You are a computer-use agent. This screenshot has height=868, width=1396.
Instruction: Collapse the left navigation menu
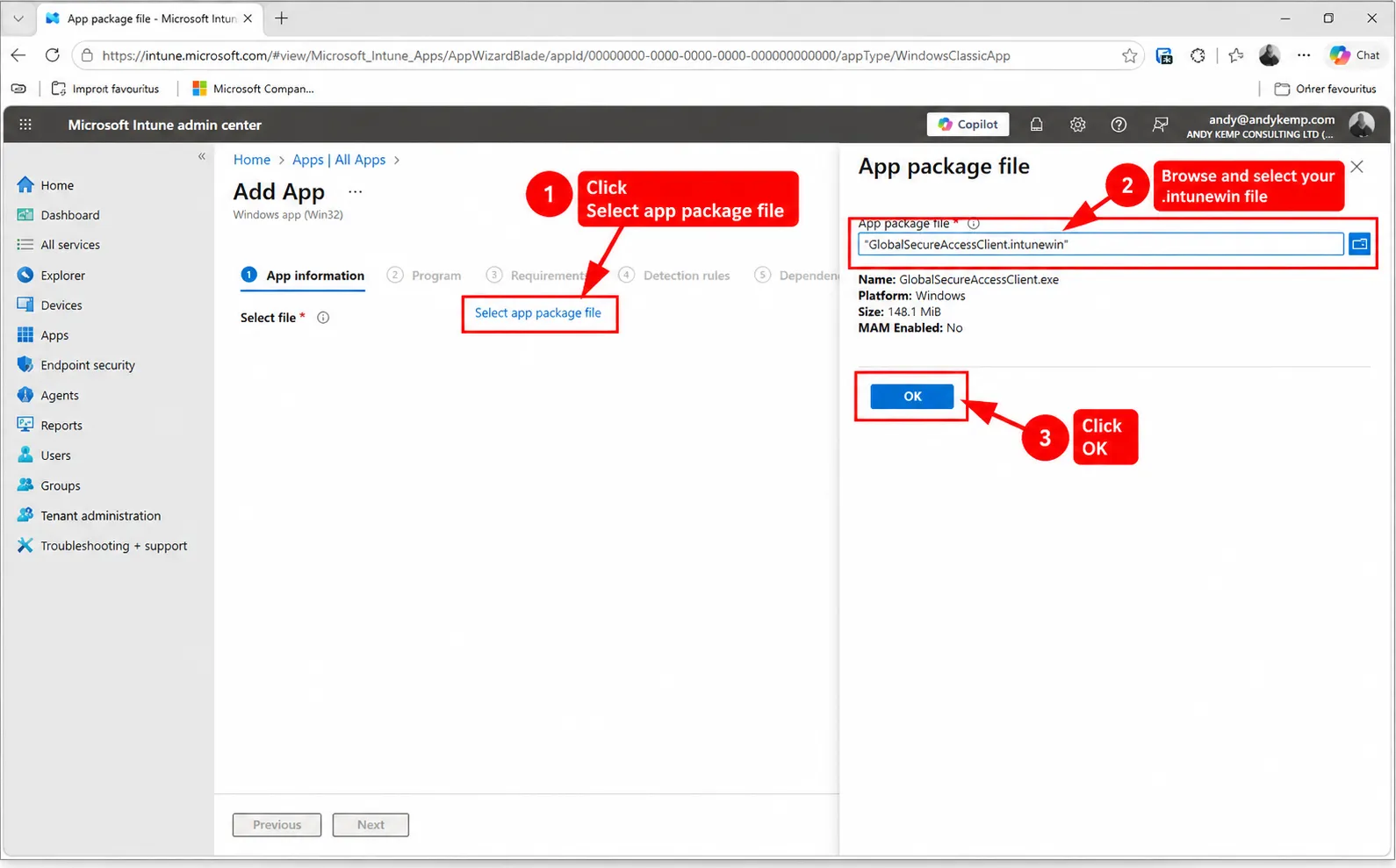pyautogui.click(x=202, y=156)
